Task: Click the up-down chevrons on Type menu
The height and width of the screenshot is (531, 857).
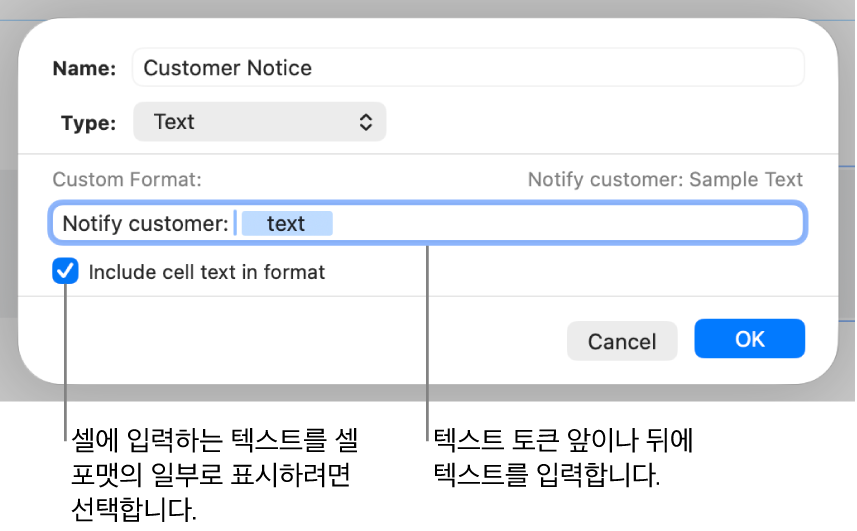Action: click(x=366, y=122)
